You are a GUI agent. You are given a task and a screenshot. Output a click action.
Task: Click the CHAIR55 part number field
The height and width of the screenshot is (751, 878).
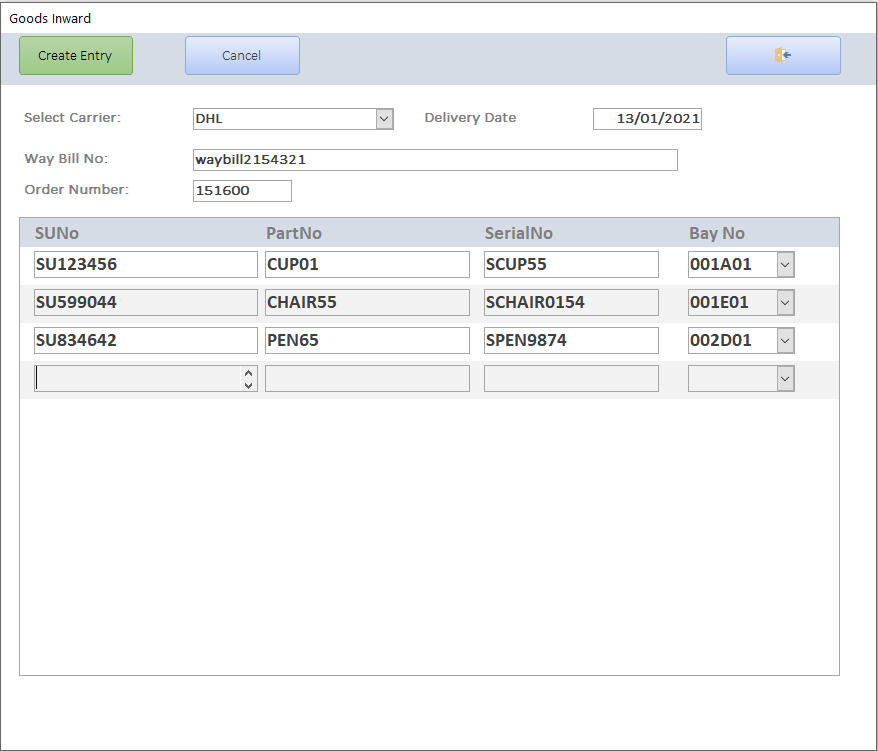coord(367,303)
